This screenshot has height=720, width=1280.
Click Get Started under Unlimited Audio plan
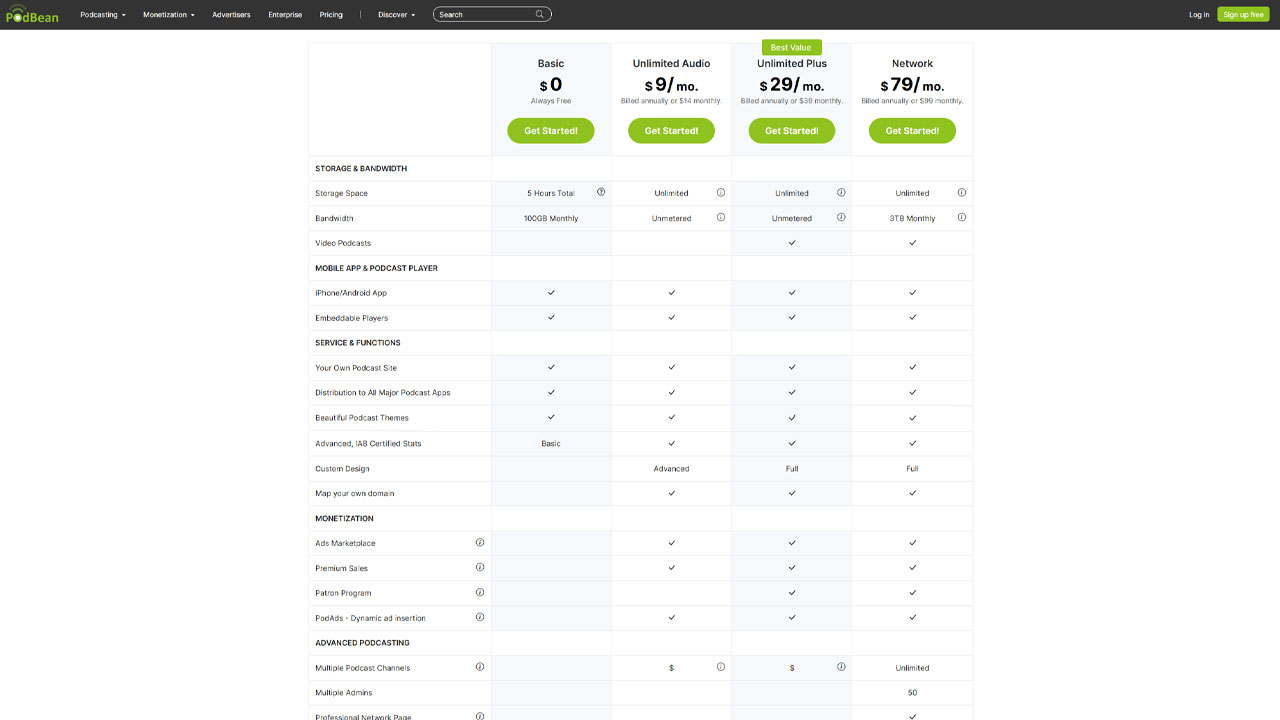coord(671,131)
